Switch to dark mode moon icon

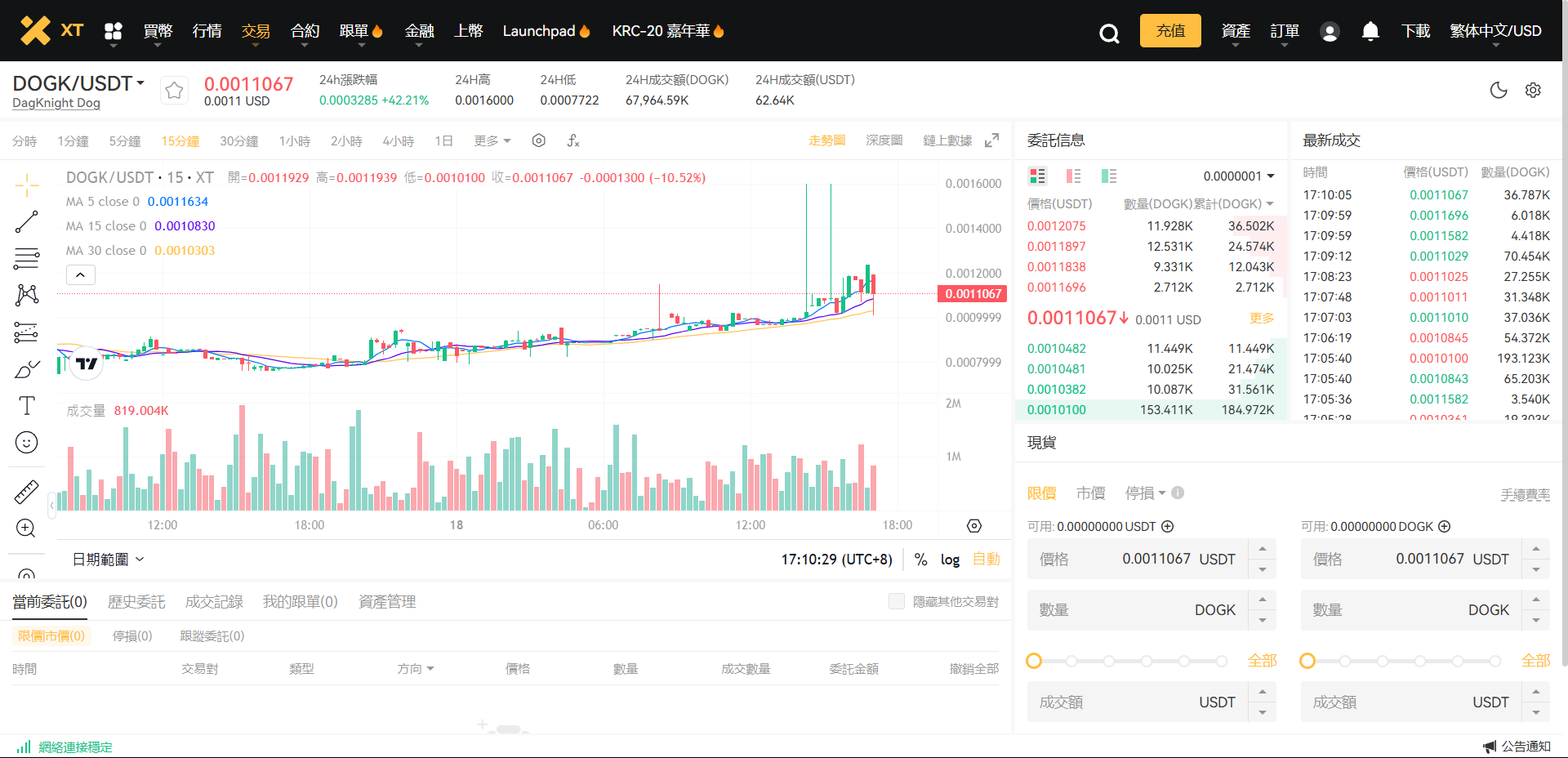coord(1499,90)
